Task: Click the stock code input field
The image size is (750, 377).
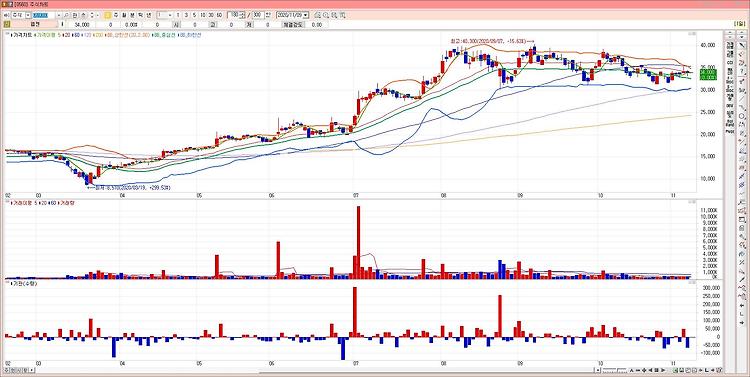Action: (x=44, y=15)
